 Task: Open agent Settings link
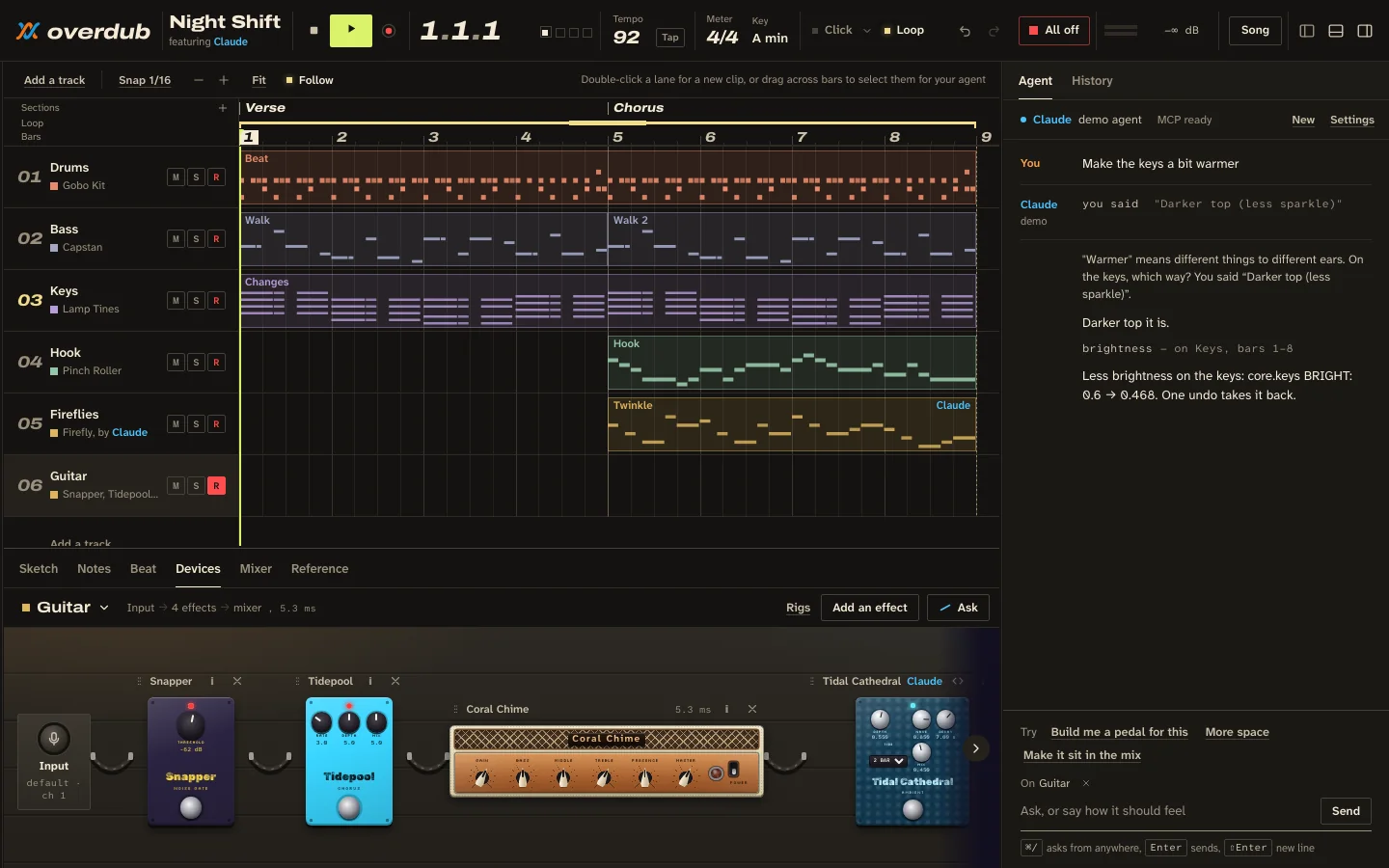[1351, 120]
